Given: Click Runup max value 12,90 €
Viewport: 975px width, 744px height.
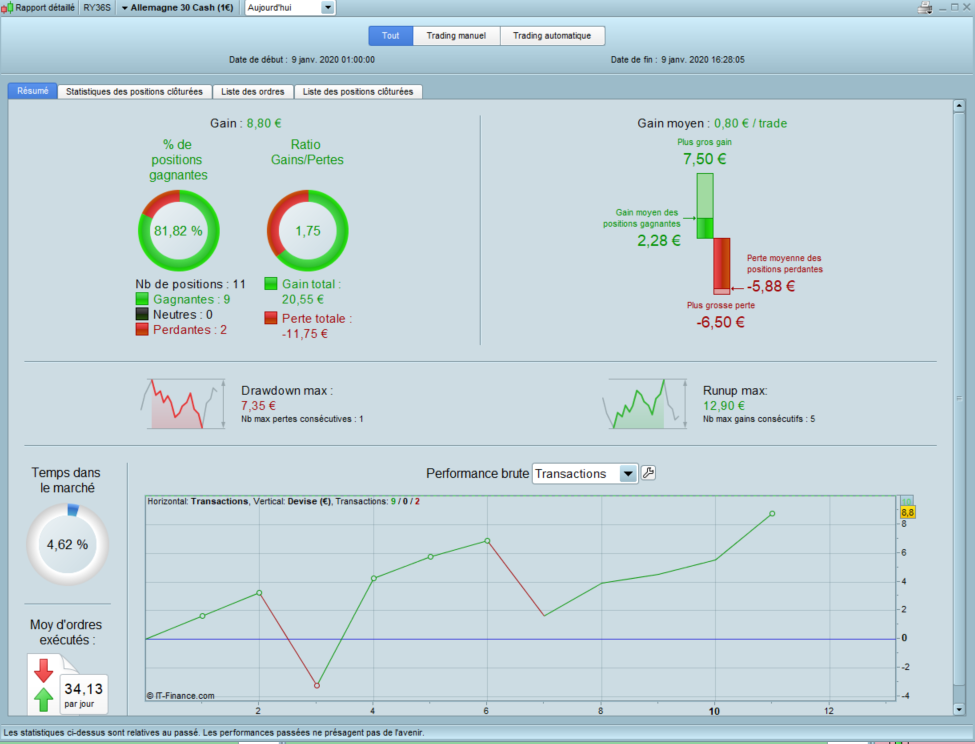Looking at the screenshot, I should coord(724,405).
